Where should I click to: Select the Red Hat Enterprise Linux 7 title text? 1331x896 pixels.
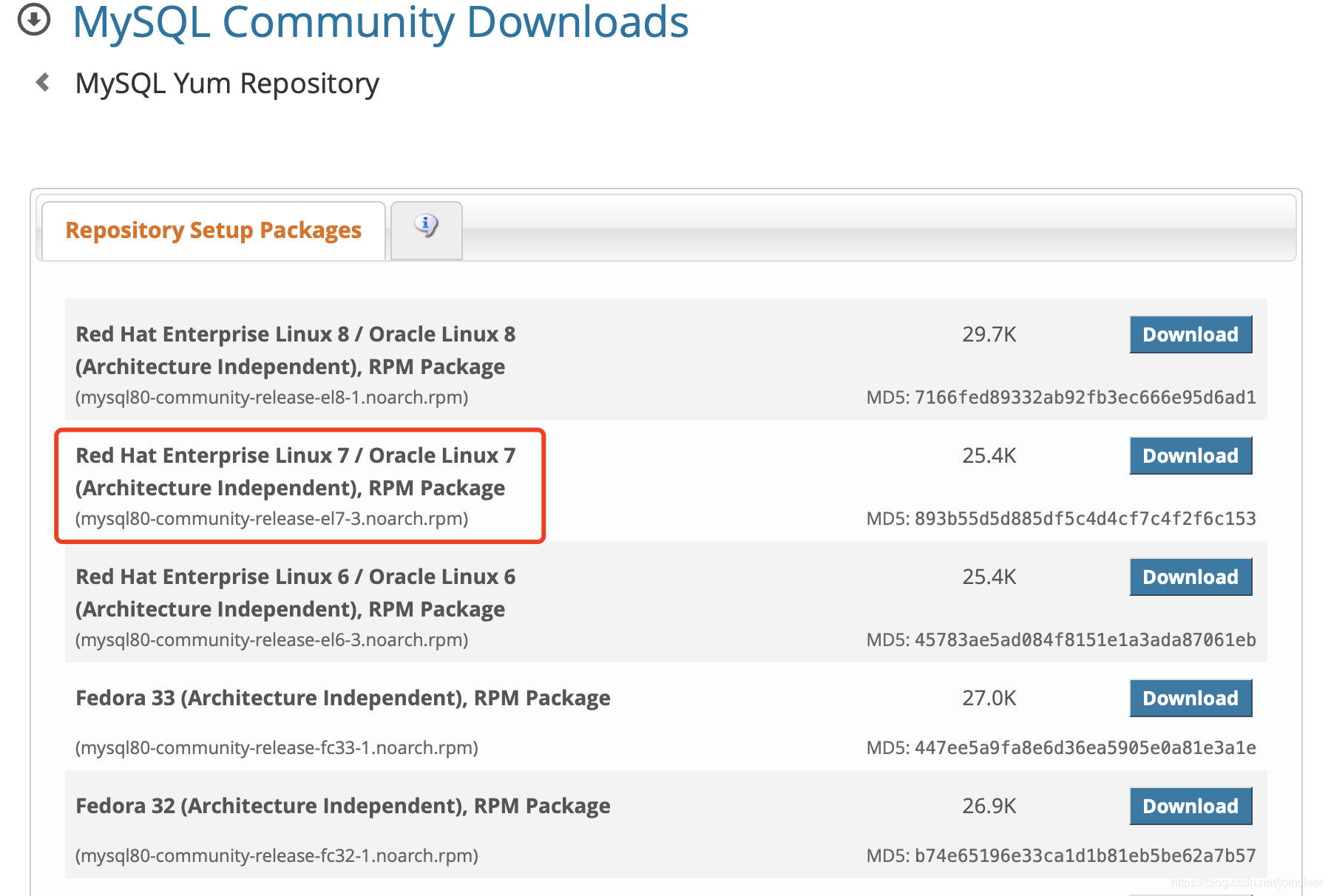[296, 472]
